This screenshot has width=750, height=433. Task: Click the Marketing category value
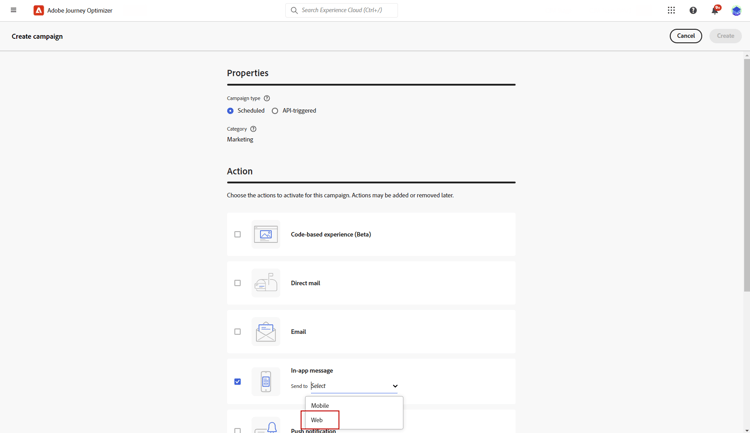tap(240, 140)
